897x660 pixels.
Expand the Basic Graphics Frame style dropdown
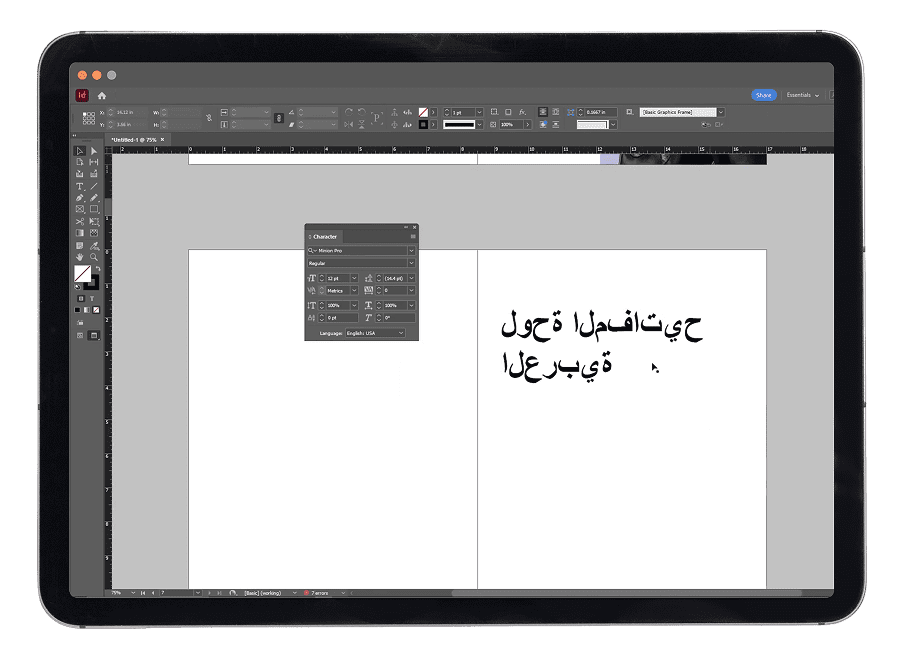pos(721,112)
